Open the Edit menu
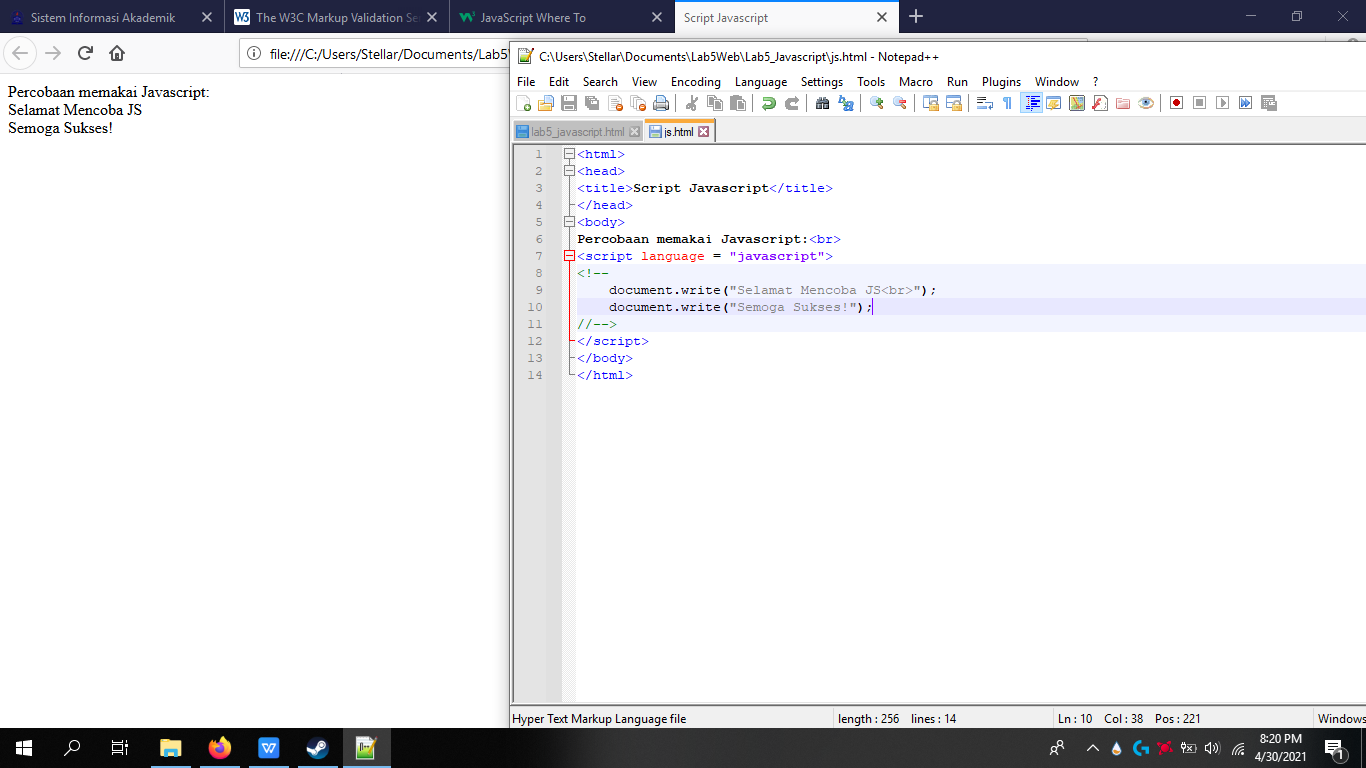 pyautogui.click(x=559, y=82)
